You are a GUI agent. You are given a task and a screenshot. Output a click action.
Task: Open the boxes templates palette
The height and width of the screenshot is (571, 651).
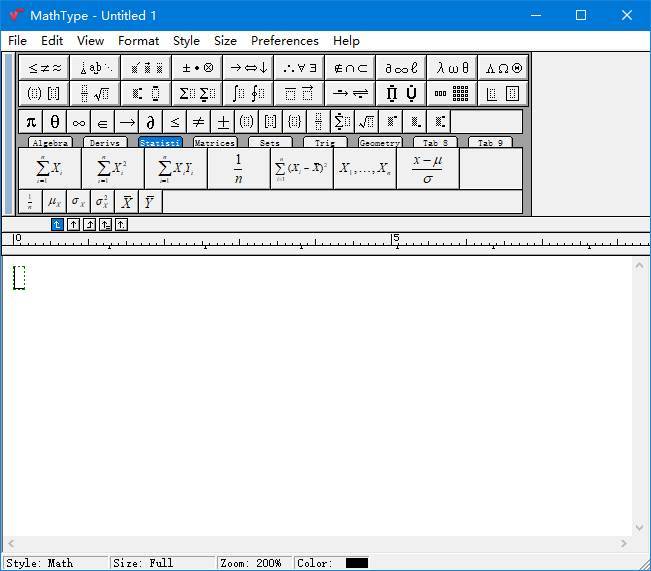[503, 93]
